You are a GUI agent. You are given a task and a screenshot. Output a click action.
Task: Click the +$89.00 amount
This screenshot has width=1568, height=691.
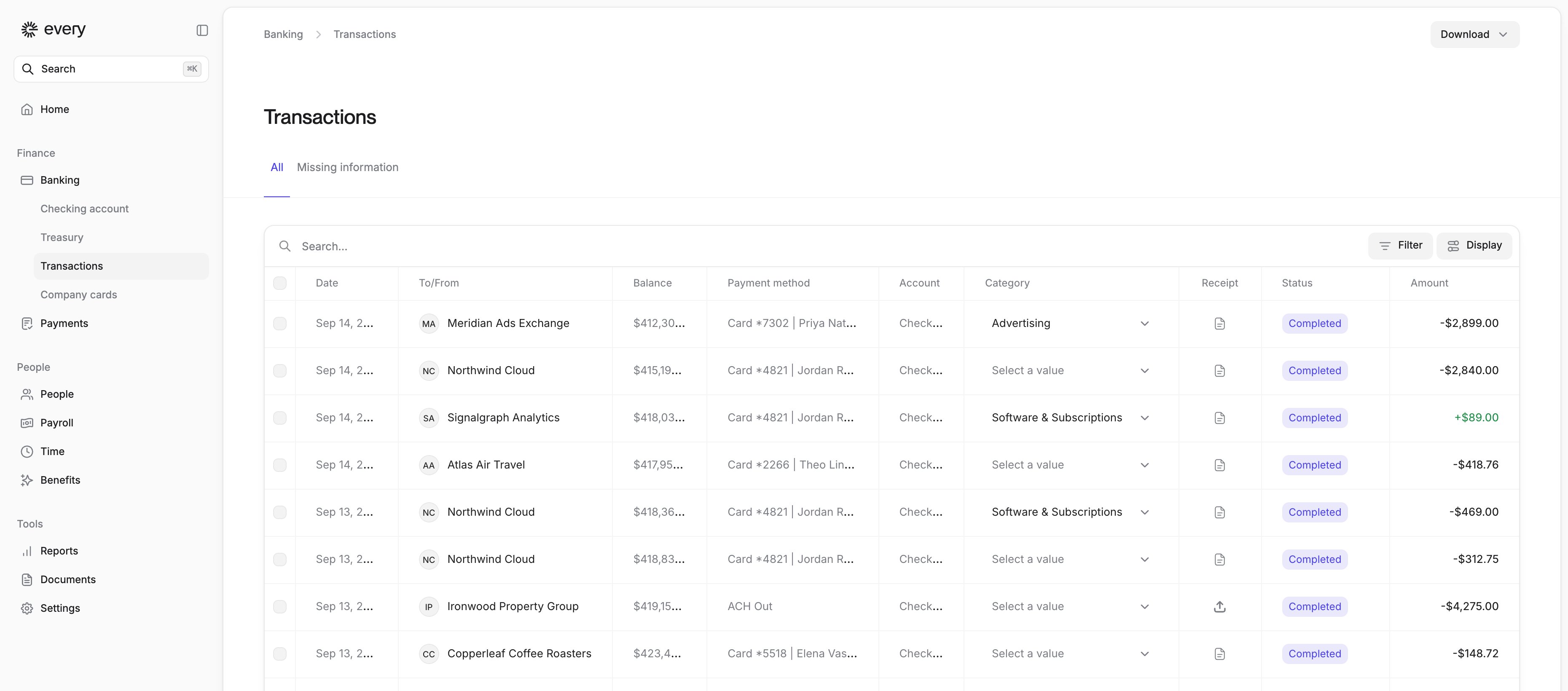1476,418
